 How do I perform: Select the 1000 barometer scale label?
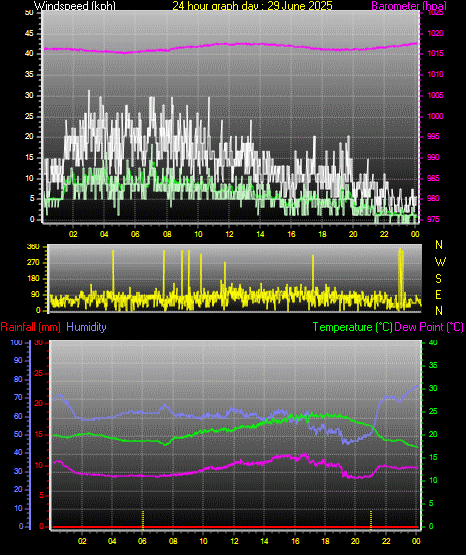(436, 116)
